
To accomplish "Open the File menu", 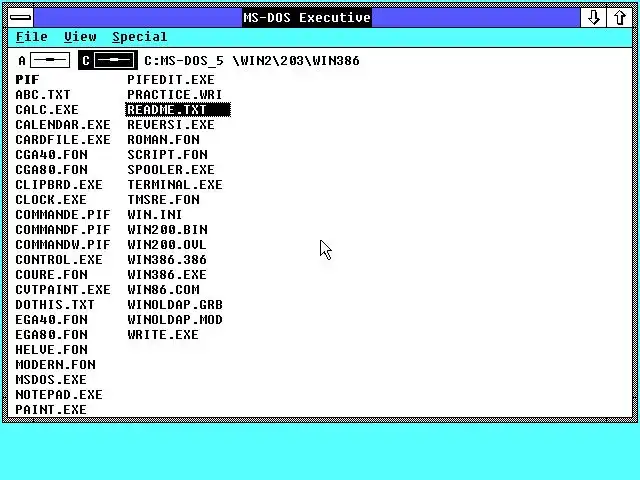I will point(32,37).
